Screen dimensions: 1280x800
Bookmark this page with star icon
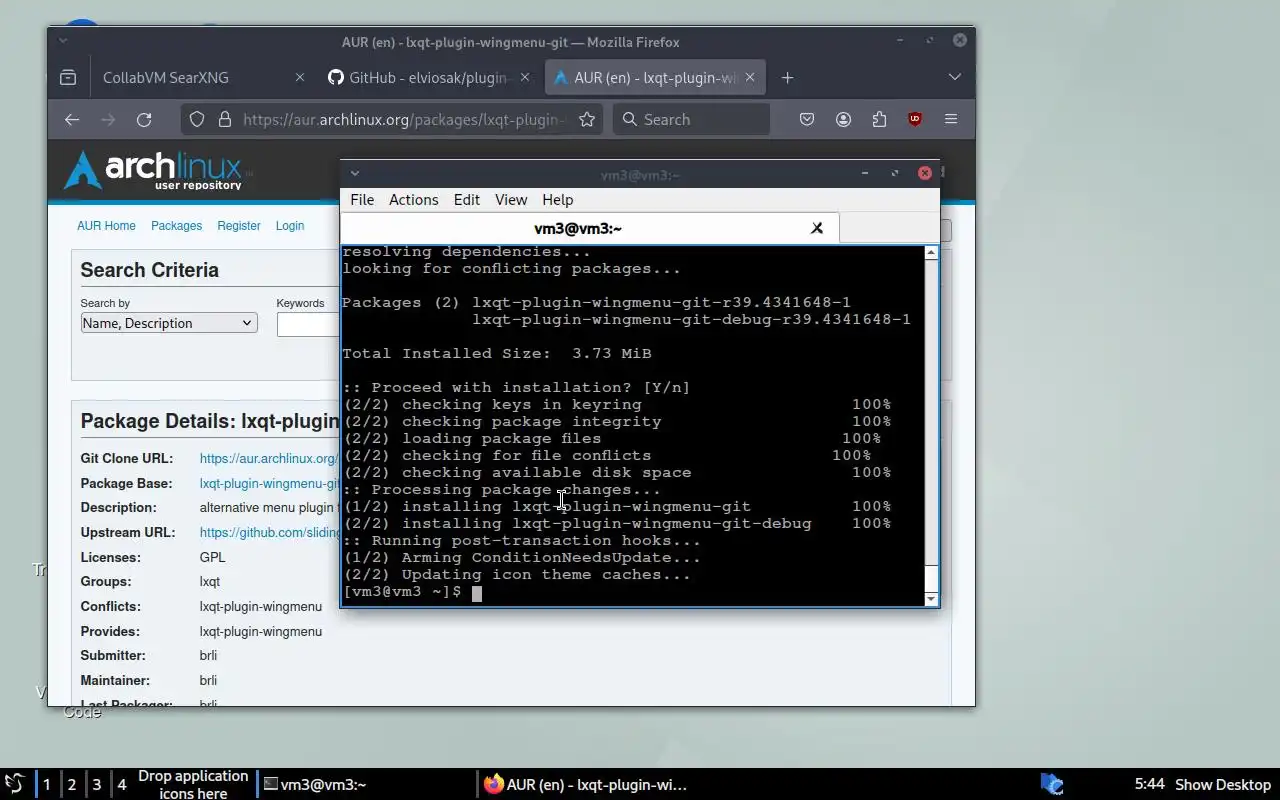587,119
